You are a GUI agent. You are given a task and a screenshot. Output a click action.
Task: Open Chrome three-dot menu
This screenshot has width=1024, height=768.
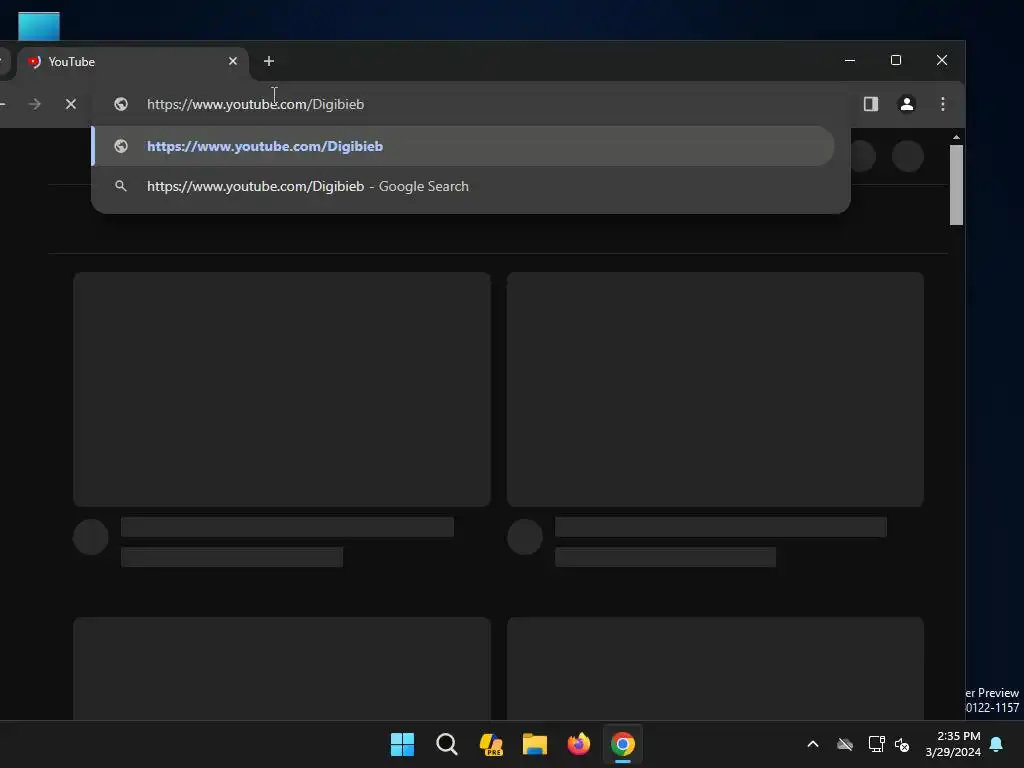coord(942,104)
